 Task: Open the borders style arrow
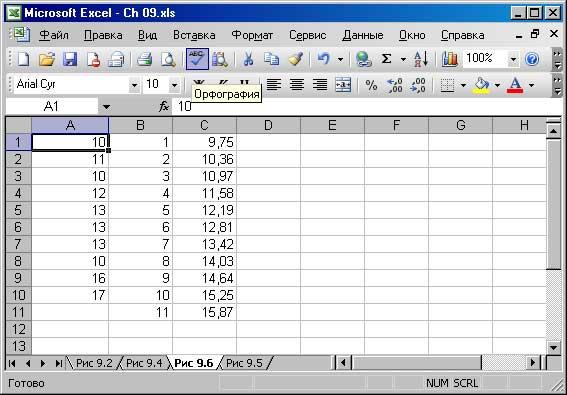click(x=463, y=85)
